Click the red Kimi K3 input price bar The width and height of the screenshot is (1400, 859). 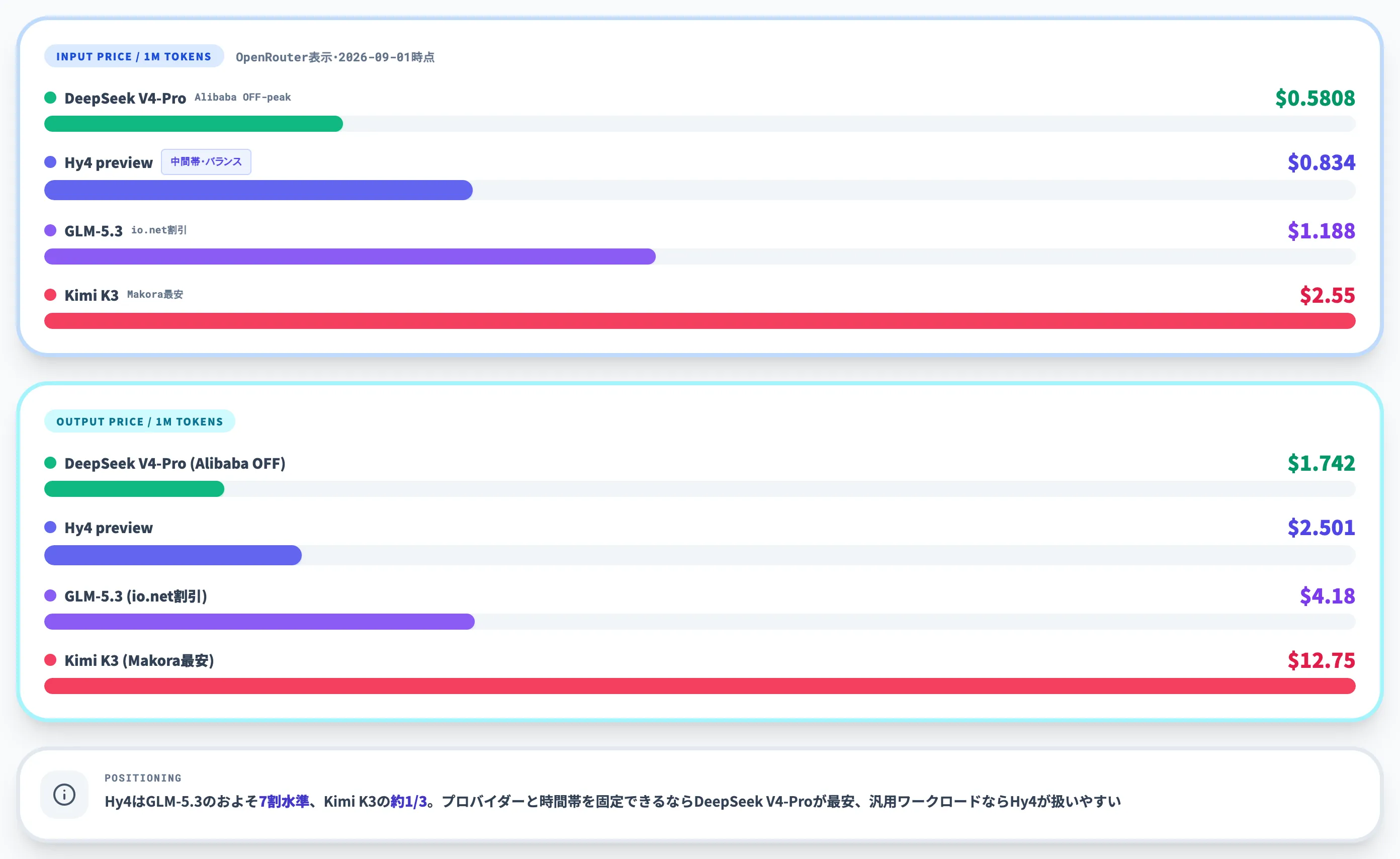coord(700,321)
